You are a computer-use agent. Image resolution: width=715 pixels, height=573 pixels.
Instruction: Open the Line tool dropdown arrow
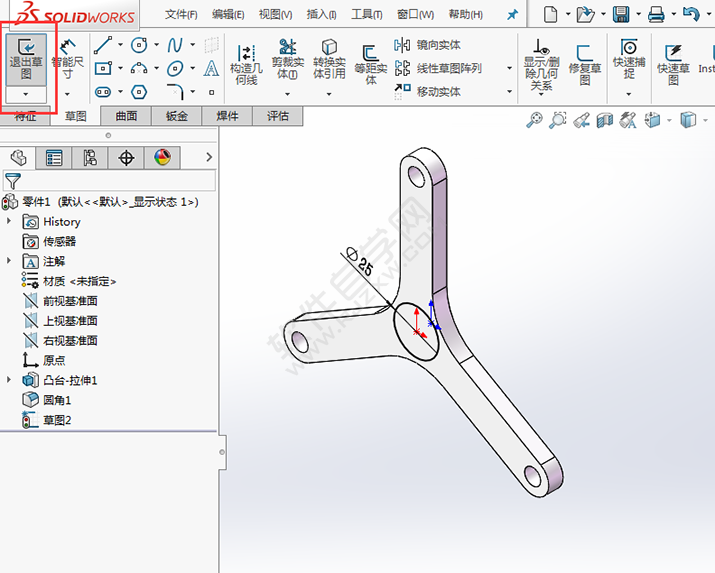coord(120,45)
